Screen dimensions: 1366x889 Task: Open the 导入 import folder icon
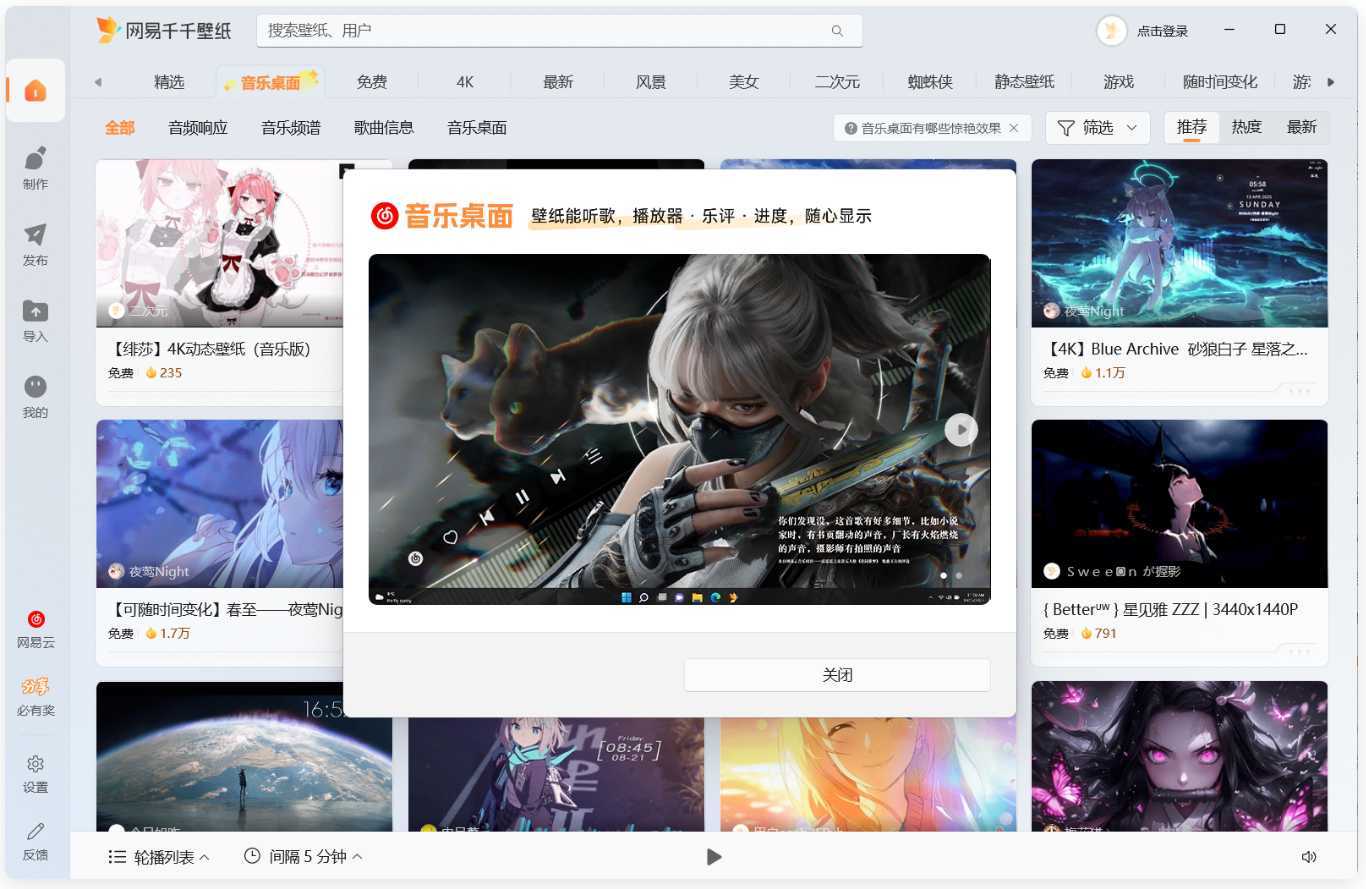(x=35, y=310)
